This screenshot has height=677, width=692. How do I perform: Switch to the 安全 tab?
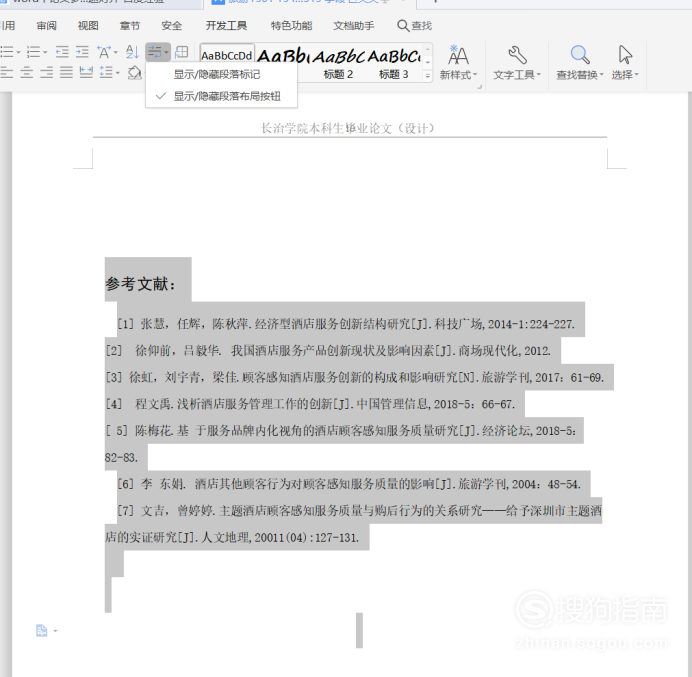pyautogui.click(x=171, y=26)
